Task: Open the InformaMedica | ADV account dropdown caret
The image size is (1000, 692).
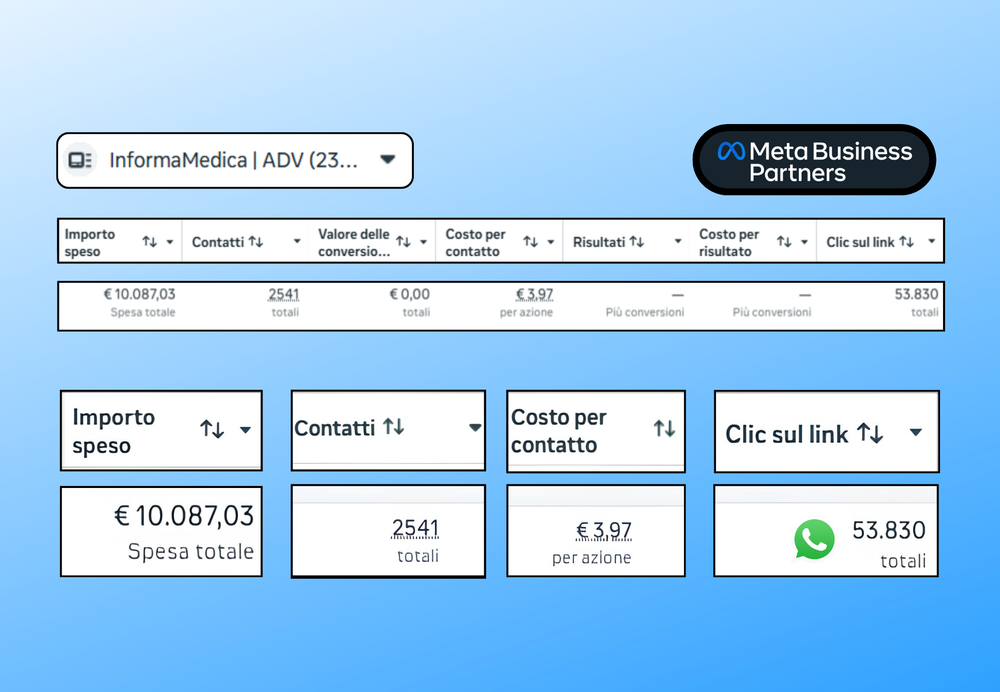Action: pos(388,159)
